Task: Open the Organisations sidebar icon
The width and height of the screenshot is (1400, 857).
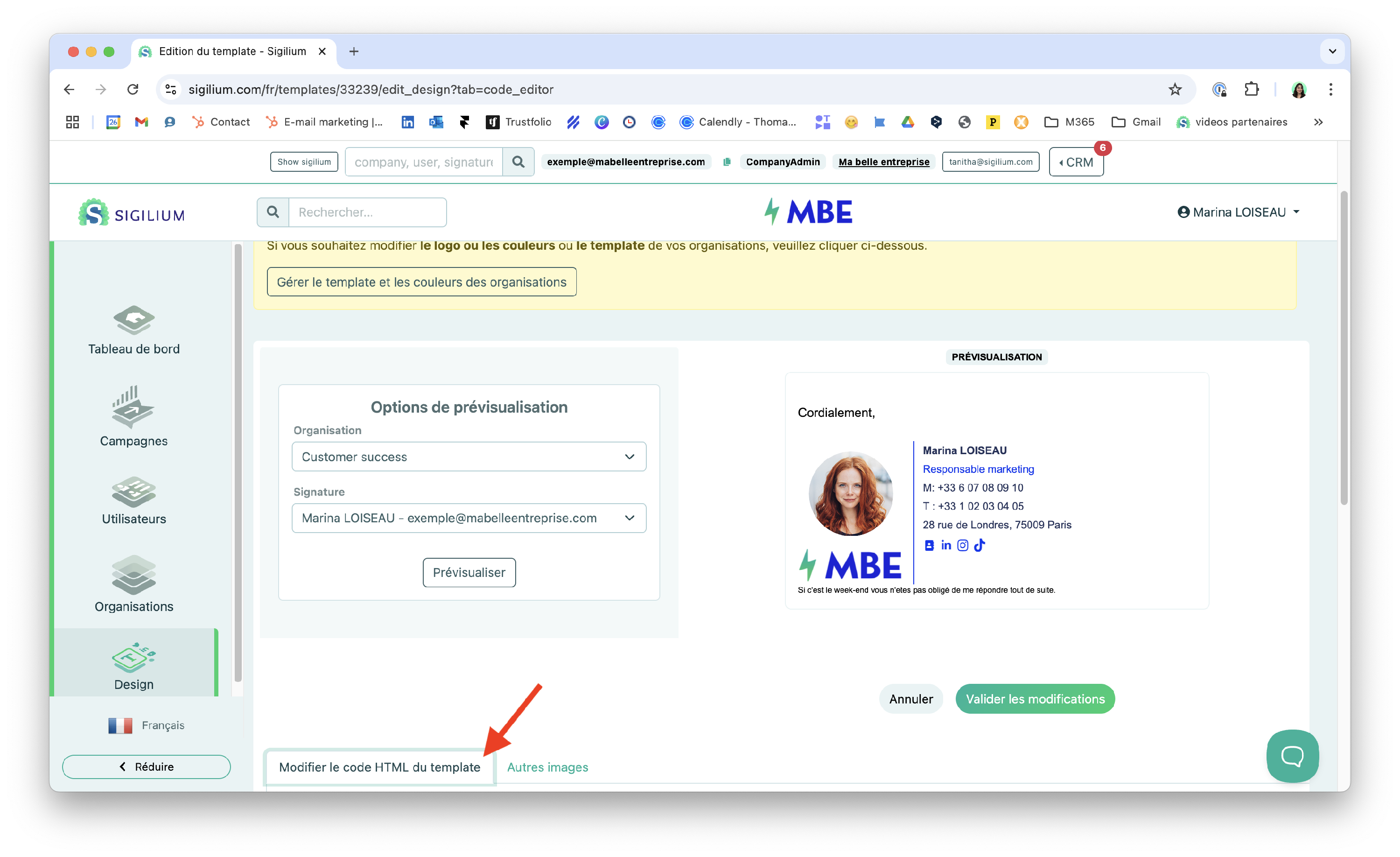Action: (x=133, y=575)
